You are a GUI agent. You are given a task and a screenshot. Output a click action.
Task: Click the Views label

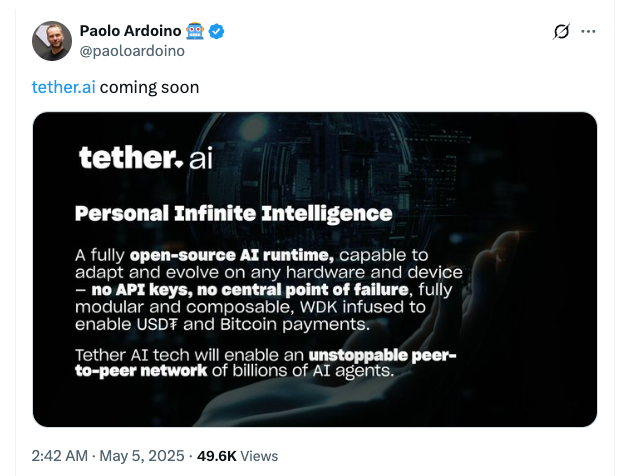259,455
